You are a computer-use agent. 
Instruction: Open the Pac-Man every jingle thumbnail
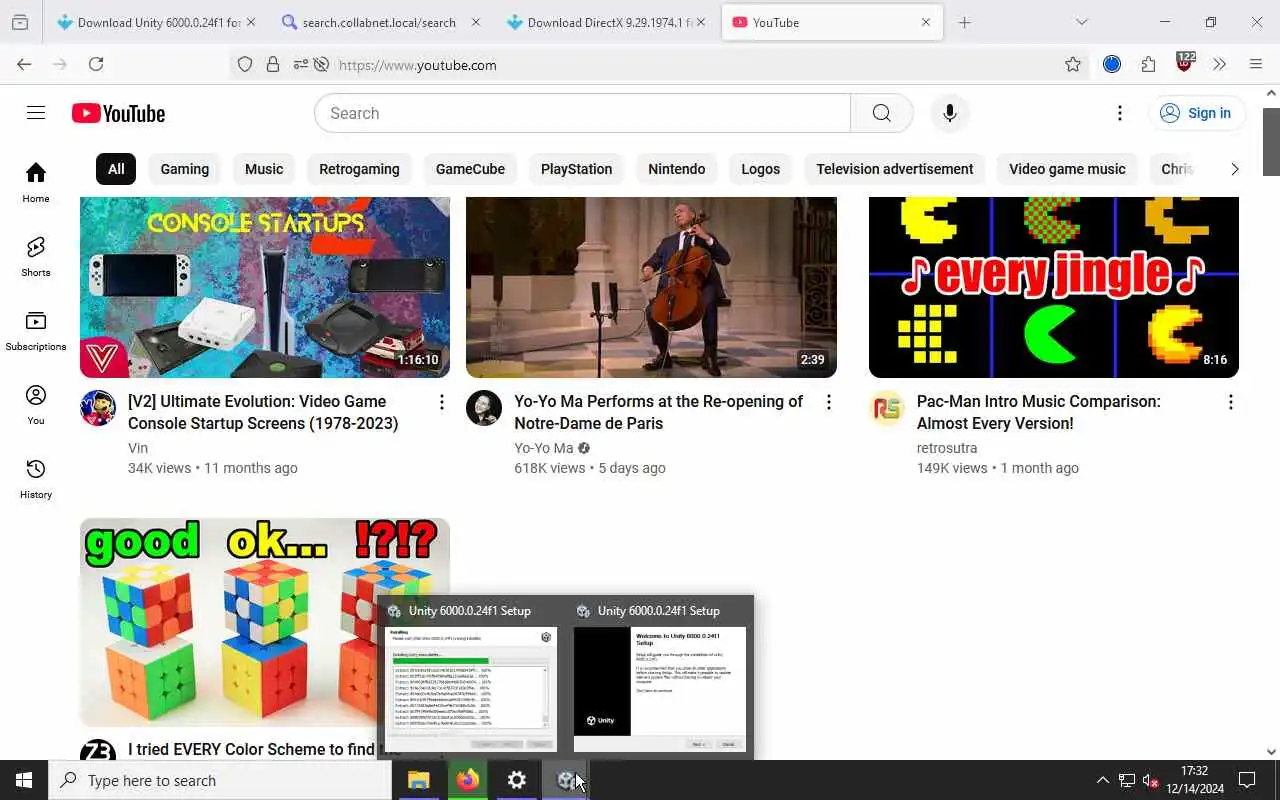coord(1054,287)
